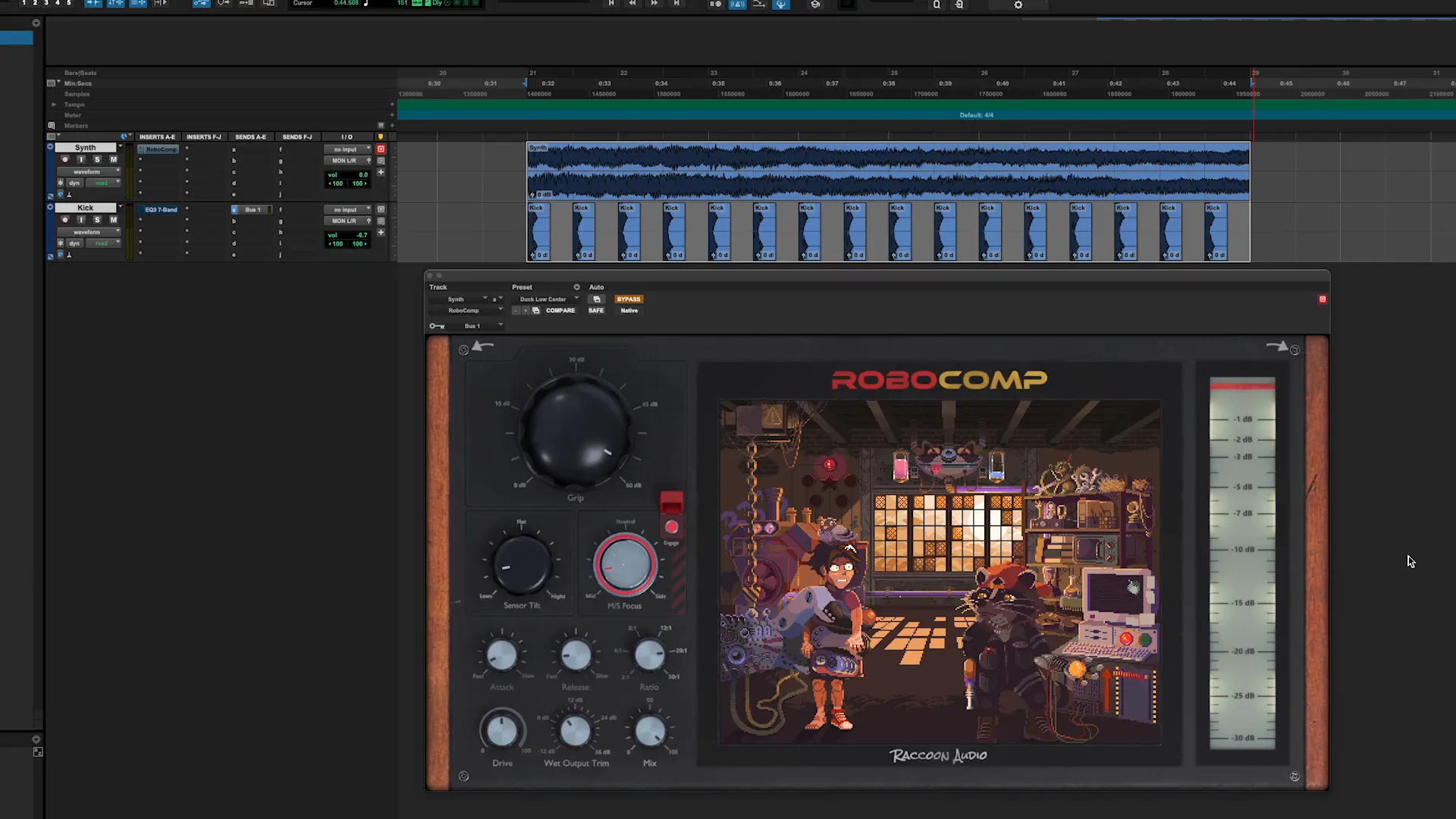Open plugin key input Bus 1 selector

coord(476,325)
